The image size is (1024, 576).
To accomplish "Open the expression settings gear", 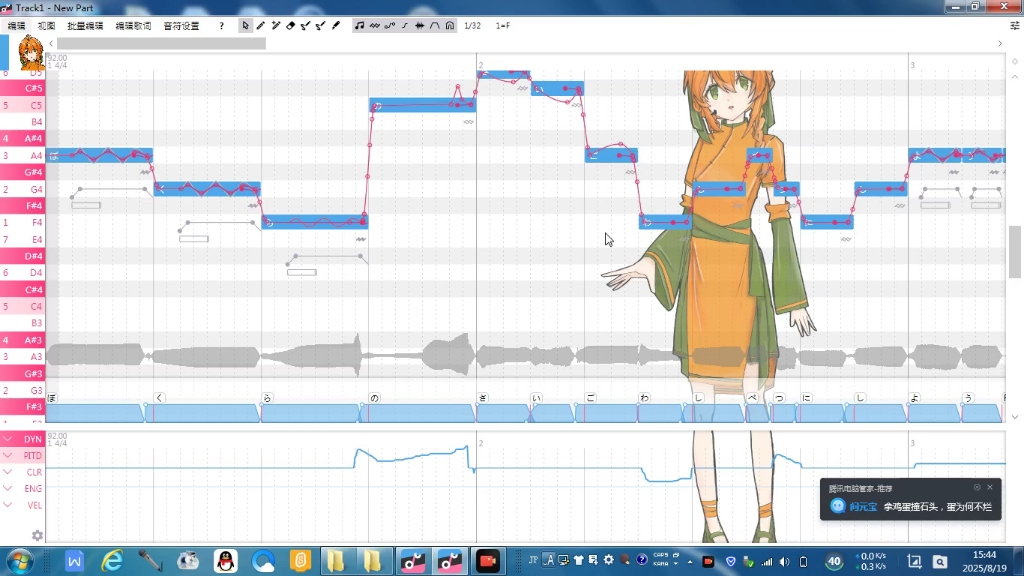I will tap(37, 536).
